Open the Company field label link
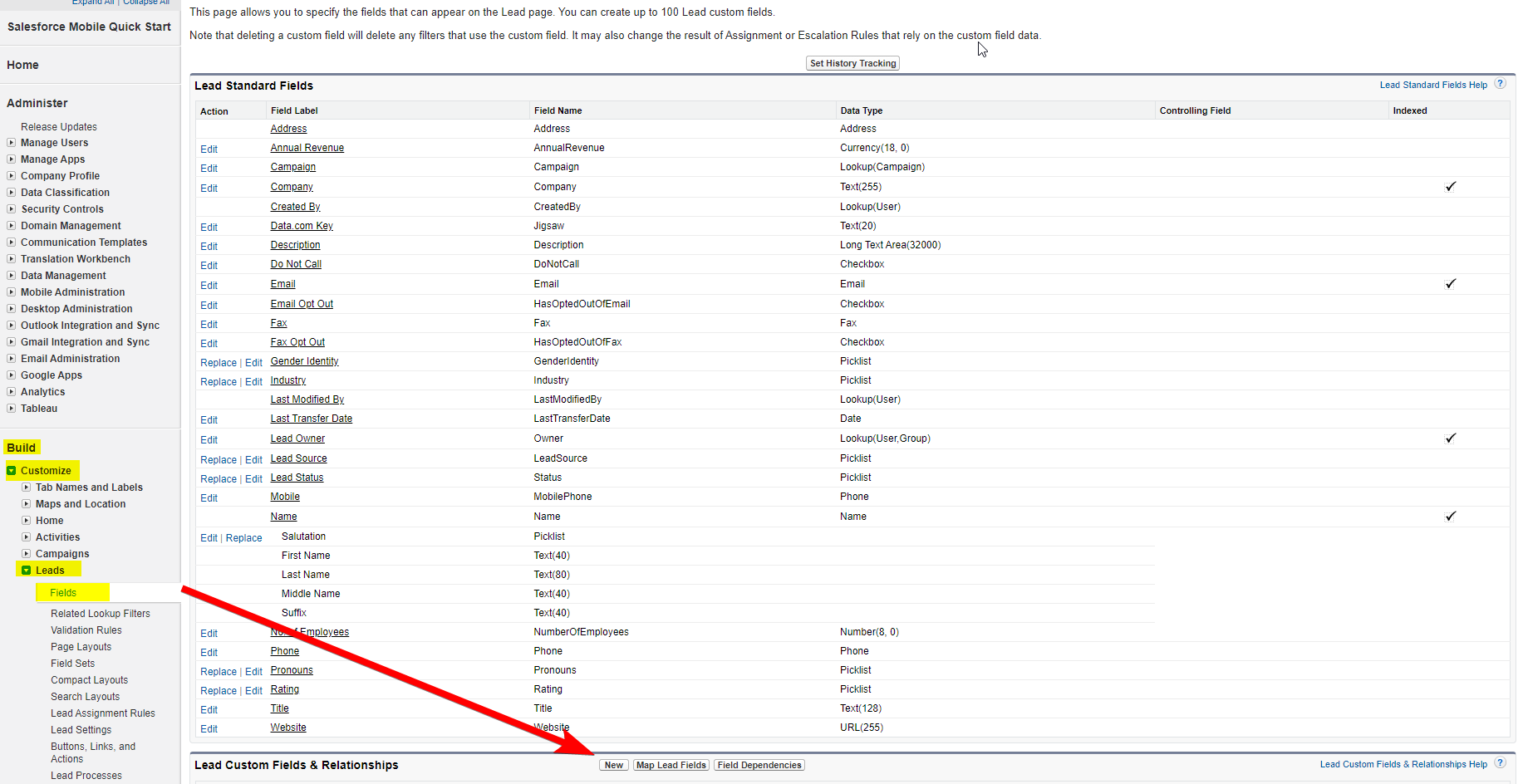The image size is (1523, 784). point(292,187)
